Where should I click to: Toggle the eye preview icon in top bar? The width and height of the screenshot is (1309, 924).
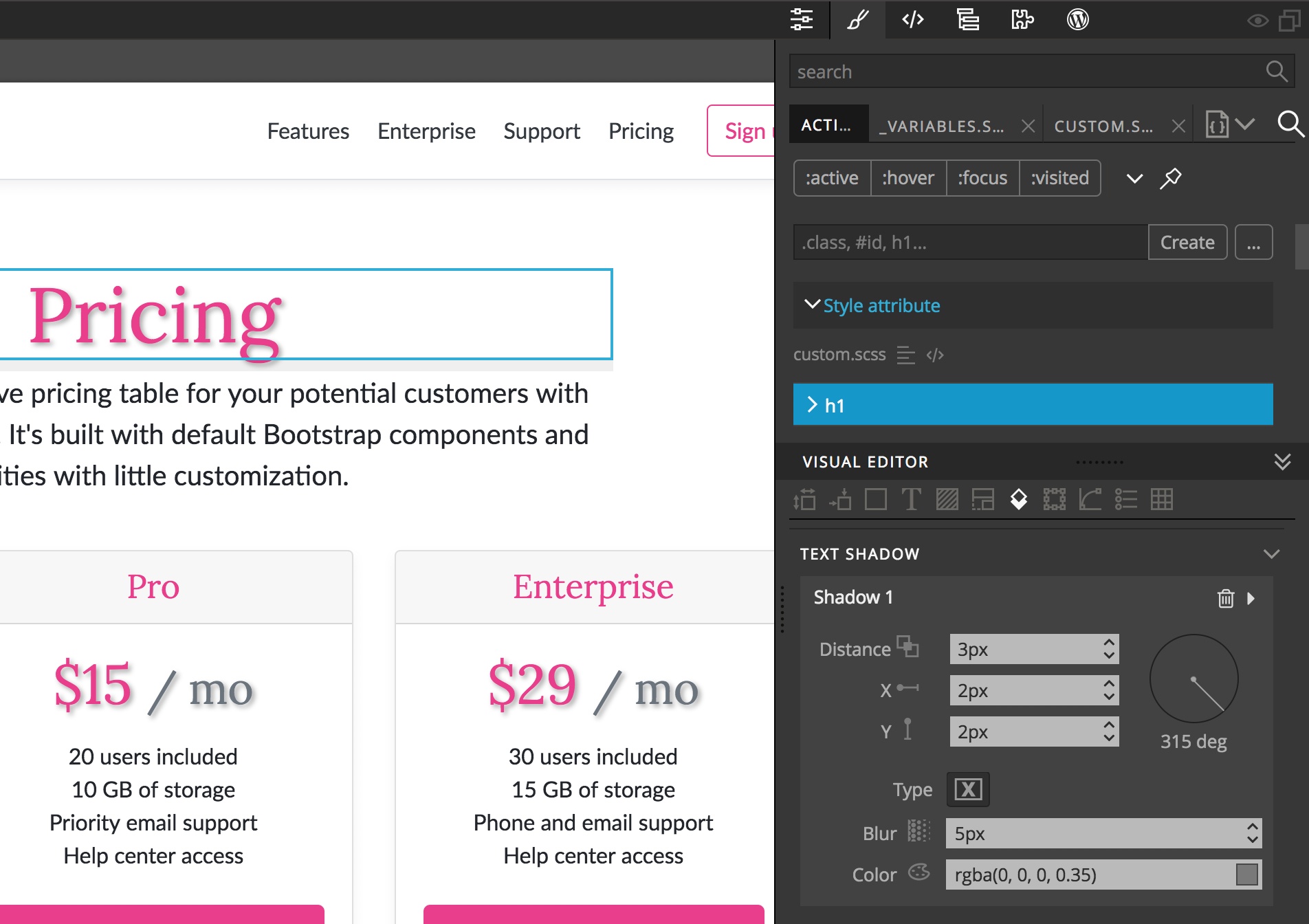pos(1257,21)
